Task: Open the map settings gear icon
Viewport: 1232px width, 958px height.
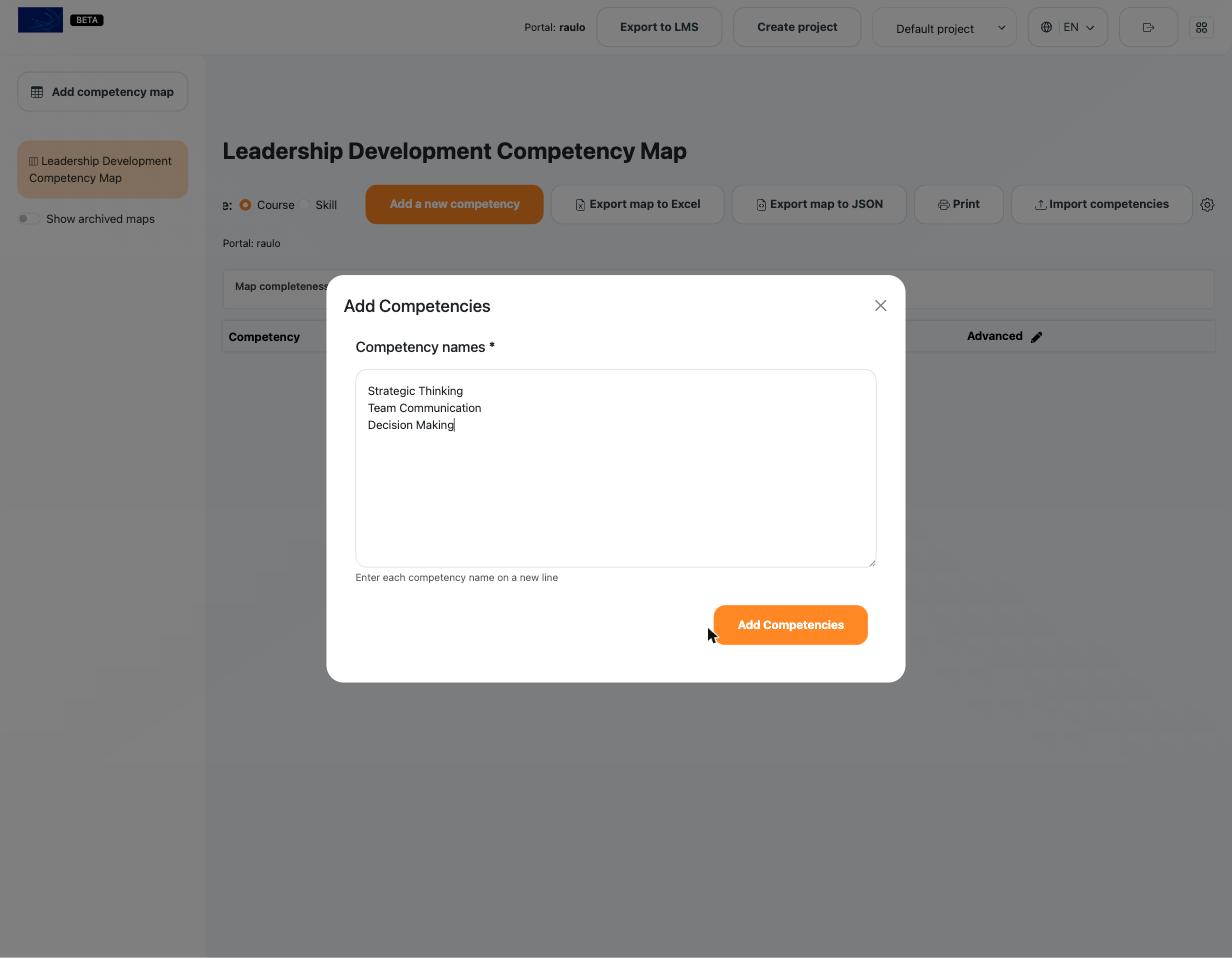Action: [1207, 205]
